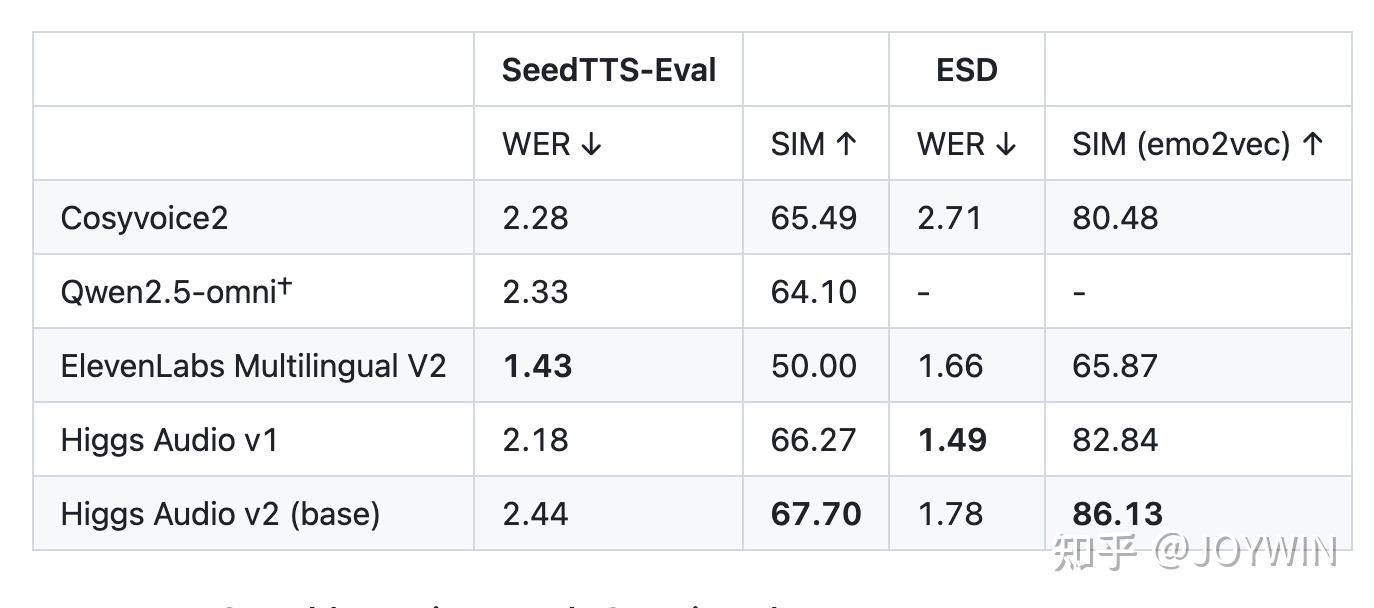The width and height of the screenshot is (1374, 608).
Task: Click the 82.84 emo2vec cell
Action: 1115,440
